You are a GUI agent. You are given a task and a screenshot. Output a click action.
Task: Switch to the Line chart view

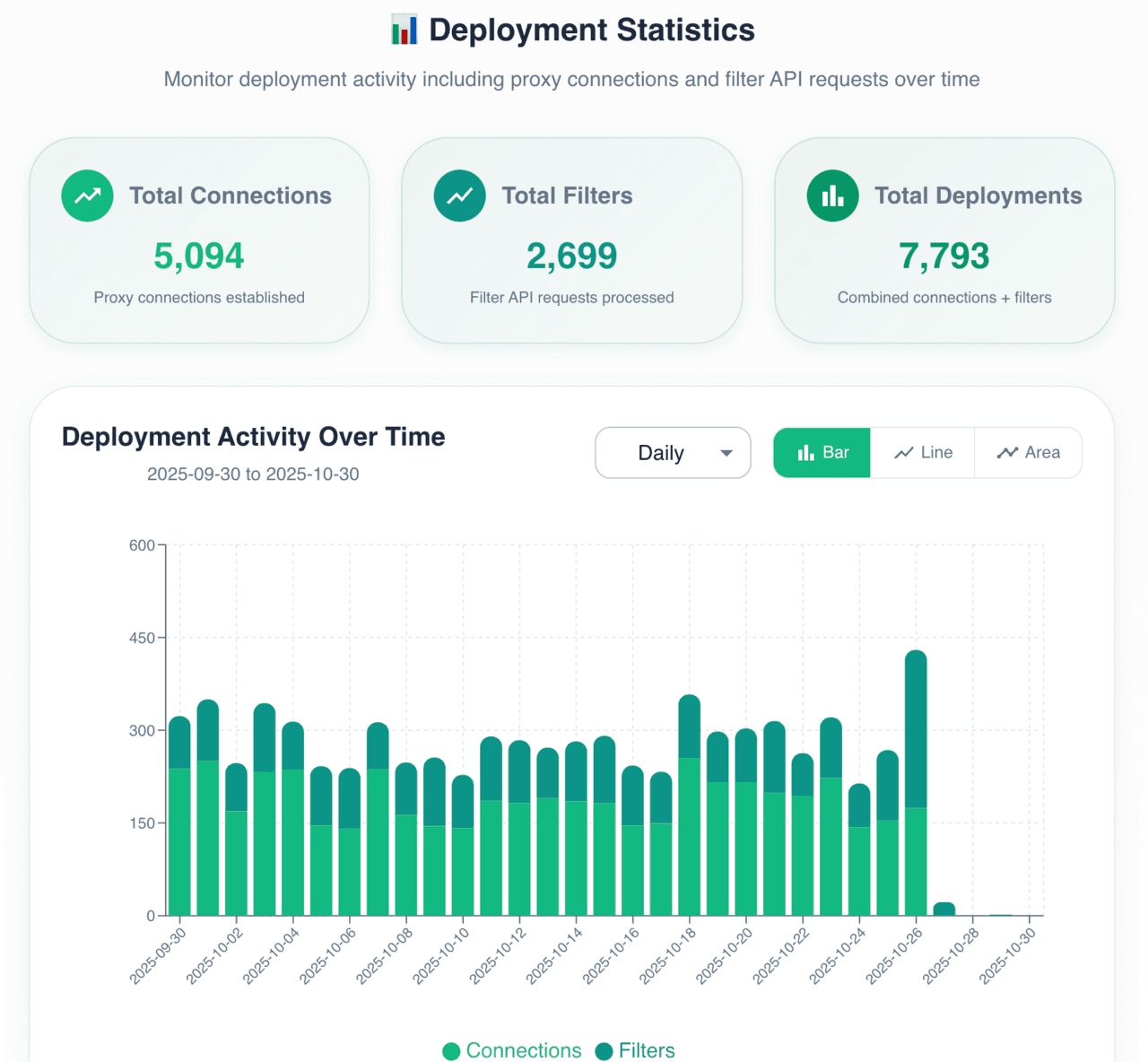[922, 453]
